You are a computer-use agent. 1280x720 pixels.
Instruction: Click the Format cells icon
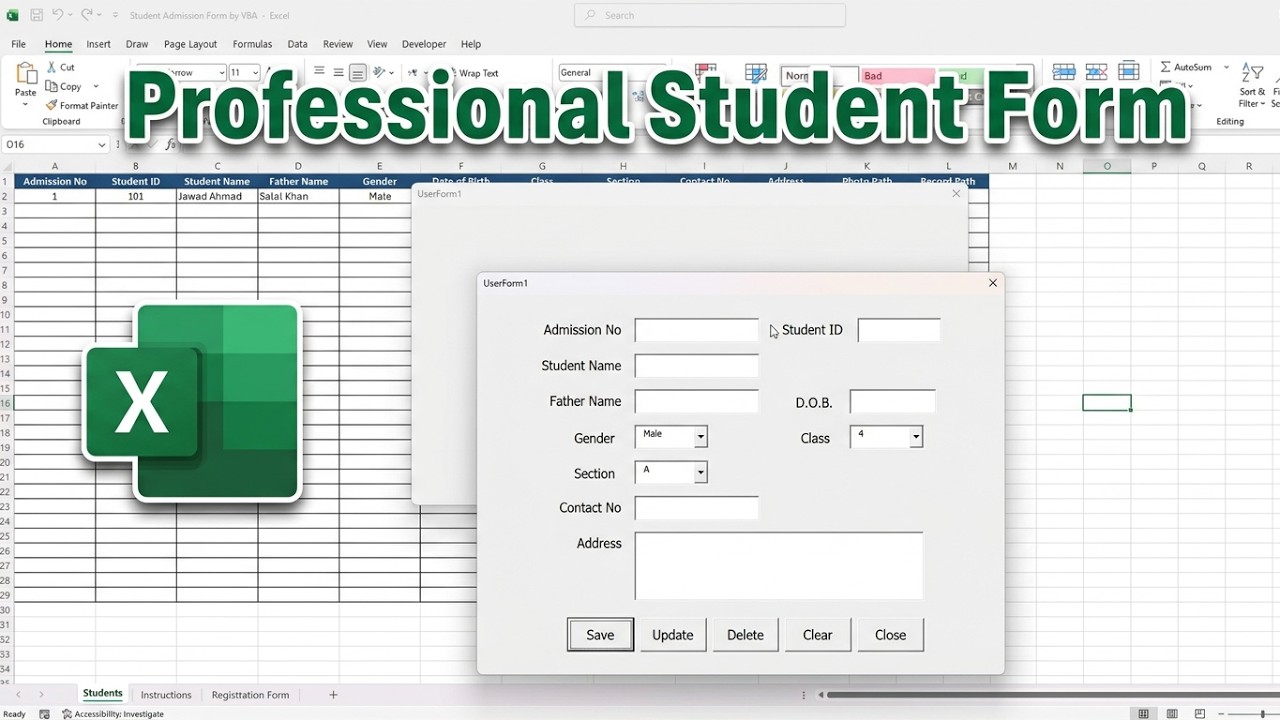tap(1129, 71)
